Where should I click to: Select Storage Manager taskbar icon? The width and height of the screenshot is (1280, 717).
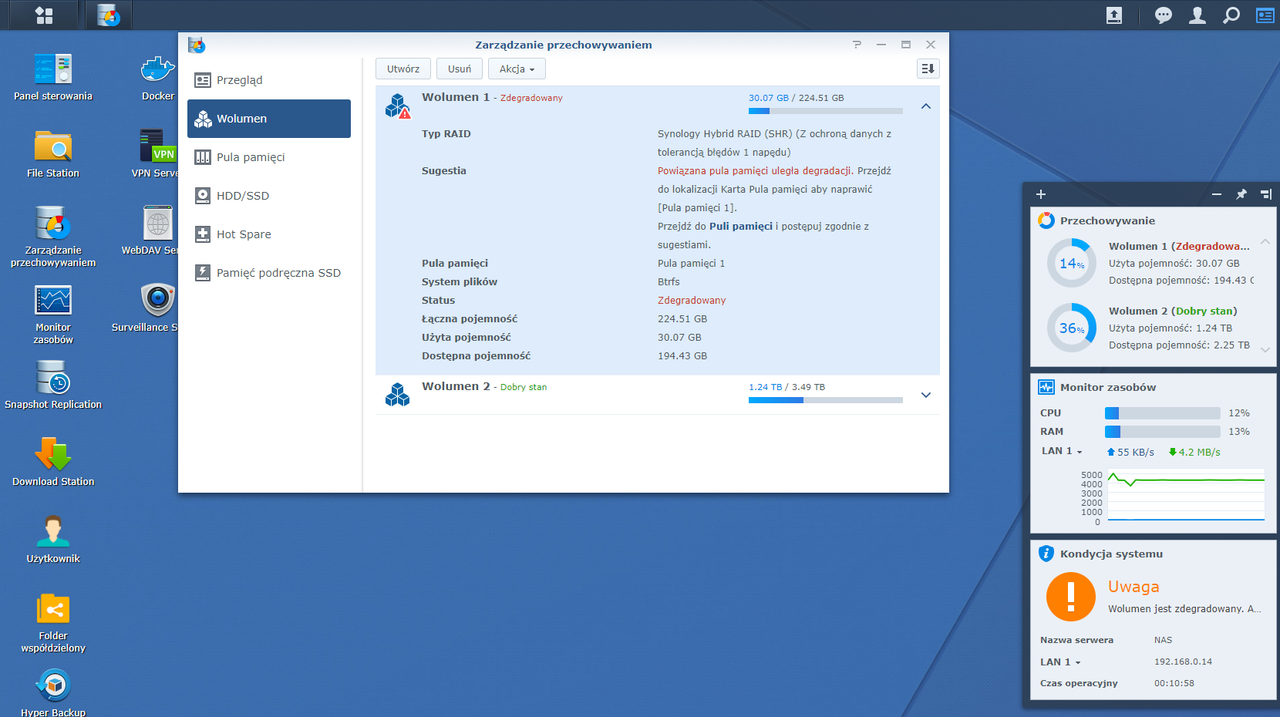click(x=109, y=15)
